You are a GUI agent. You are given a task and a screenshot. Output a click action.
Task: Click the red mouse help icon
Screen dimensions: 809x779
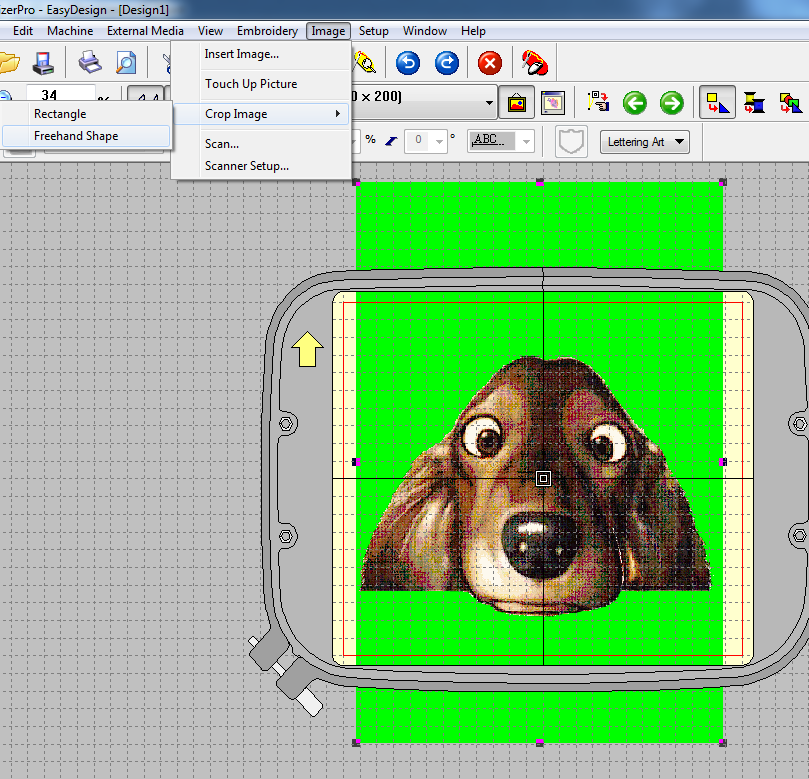(x=534, y=63)
